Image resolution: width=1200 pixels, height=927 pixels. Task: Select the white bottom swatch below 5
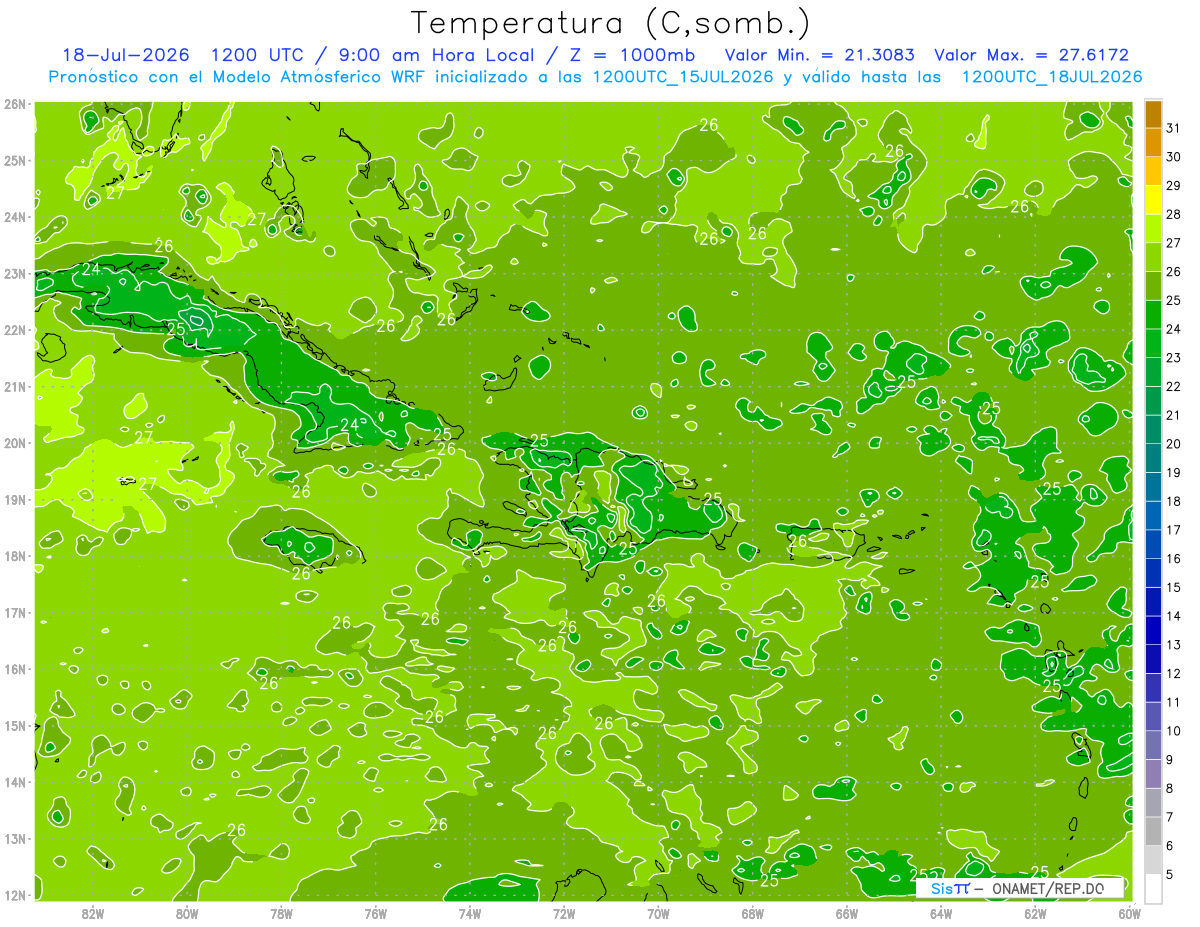1153,888
